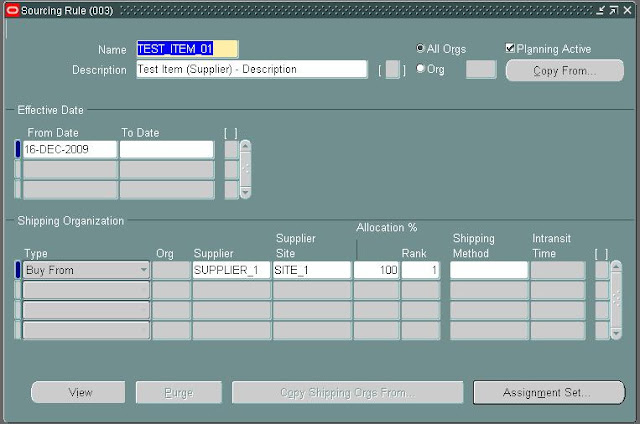640x424 pixels.
Task: Open the Type dropdown in fourth shipping row
Action: [87, 330]
